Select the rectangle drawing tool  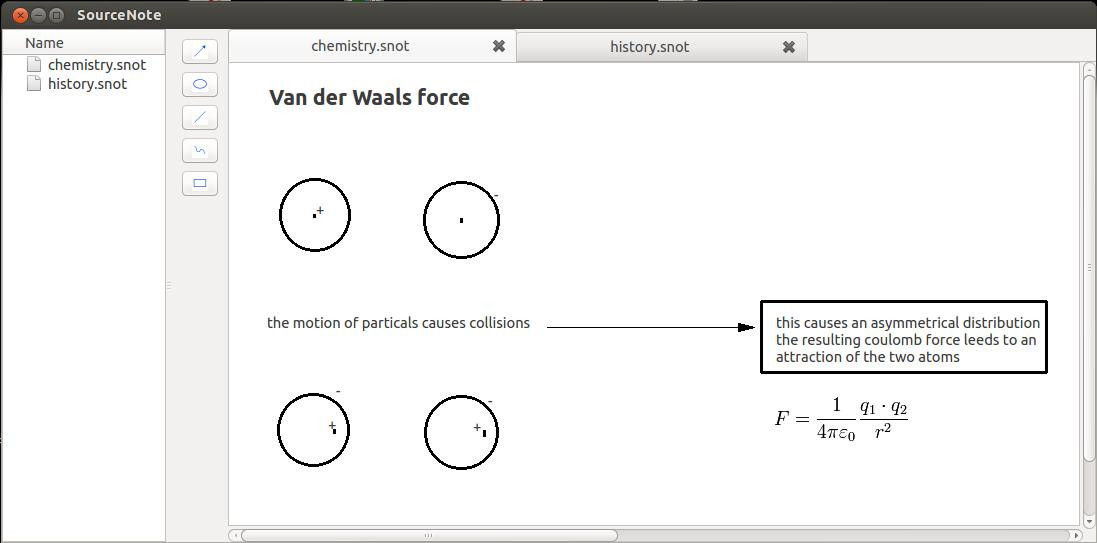199,183
